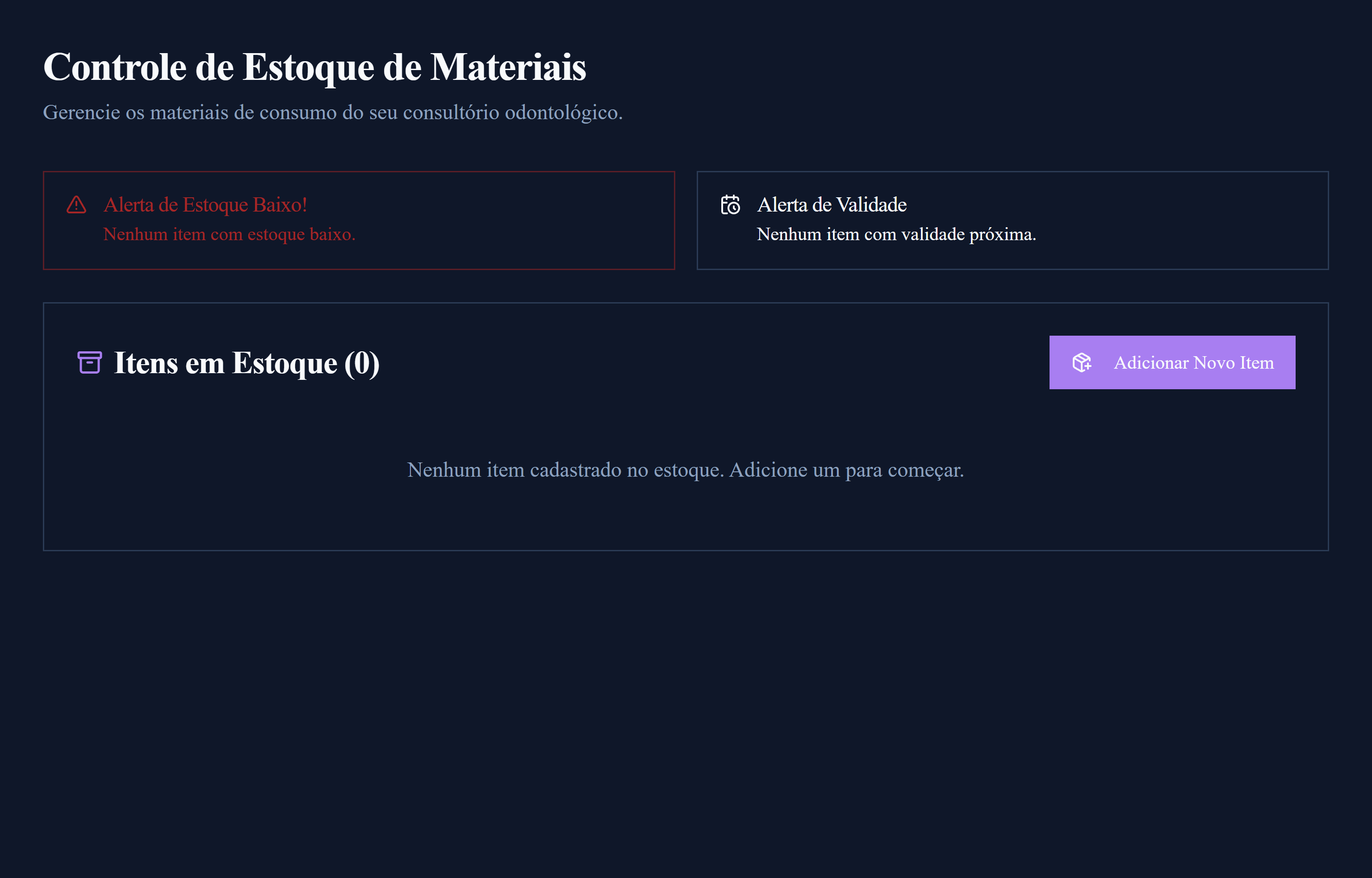Select the empty stock list message
The height and width of the screenshot is (878, 1372).
tap(686, 470)
